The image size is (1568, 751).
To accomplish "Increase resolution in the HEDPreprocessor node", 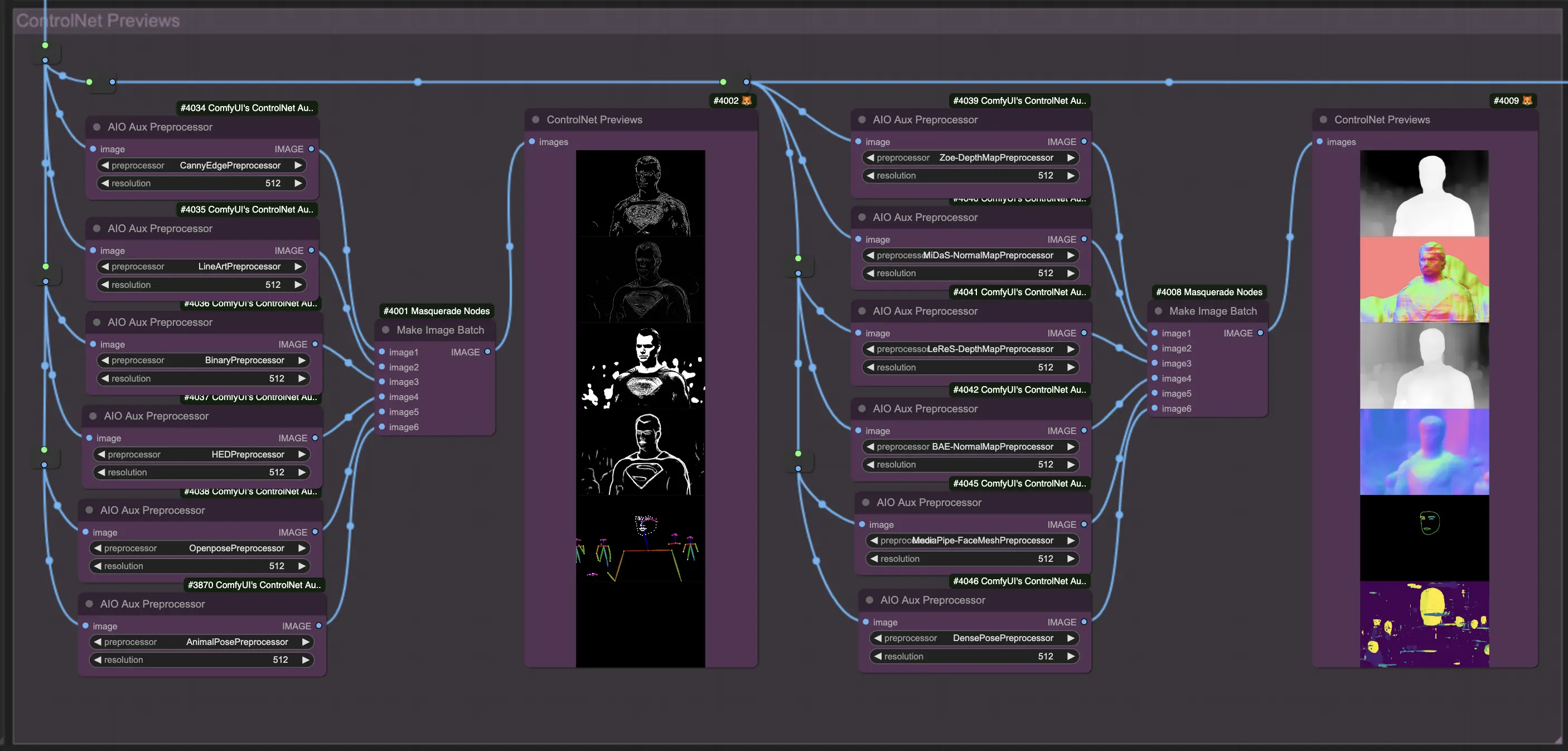I will (x=302, y=472).
